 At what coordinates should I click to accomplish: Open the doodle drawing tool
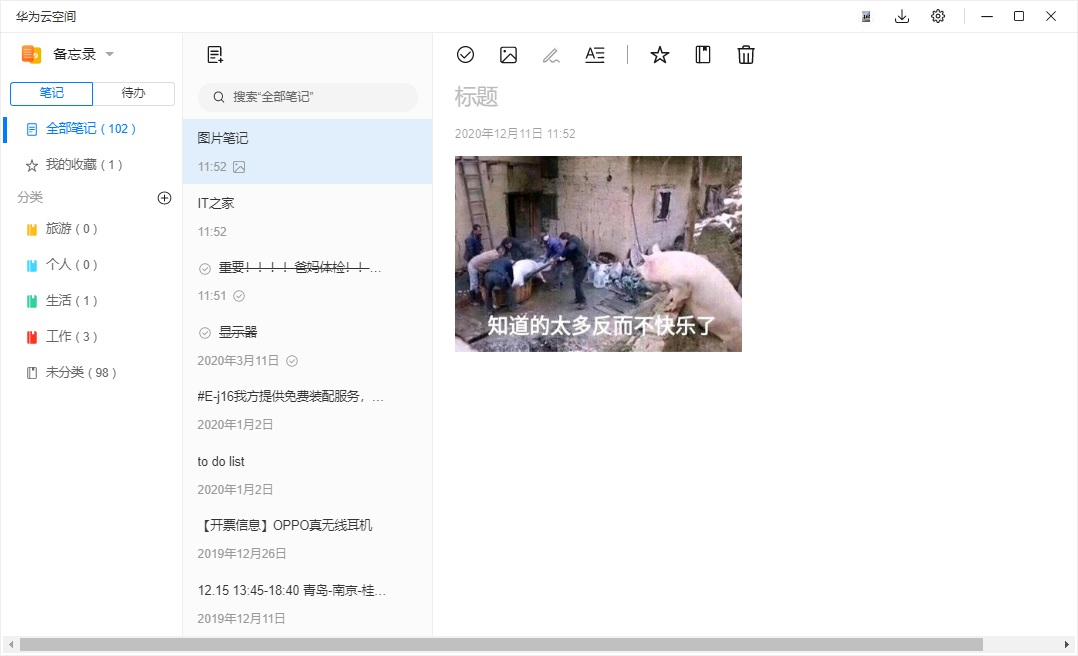[x=551, y=54]
